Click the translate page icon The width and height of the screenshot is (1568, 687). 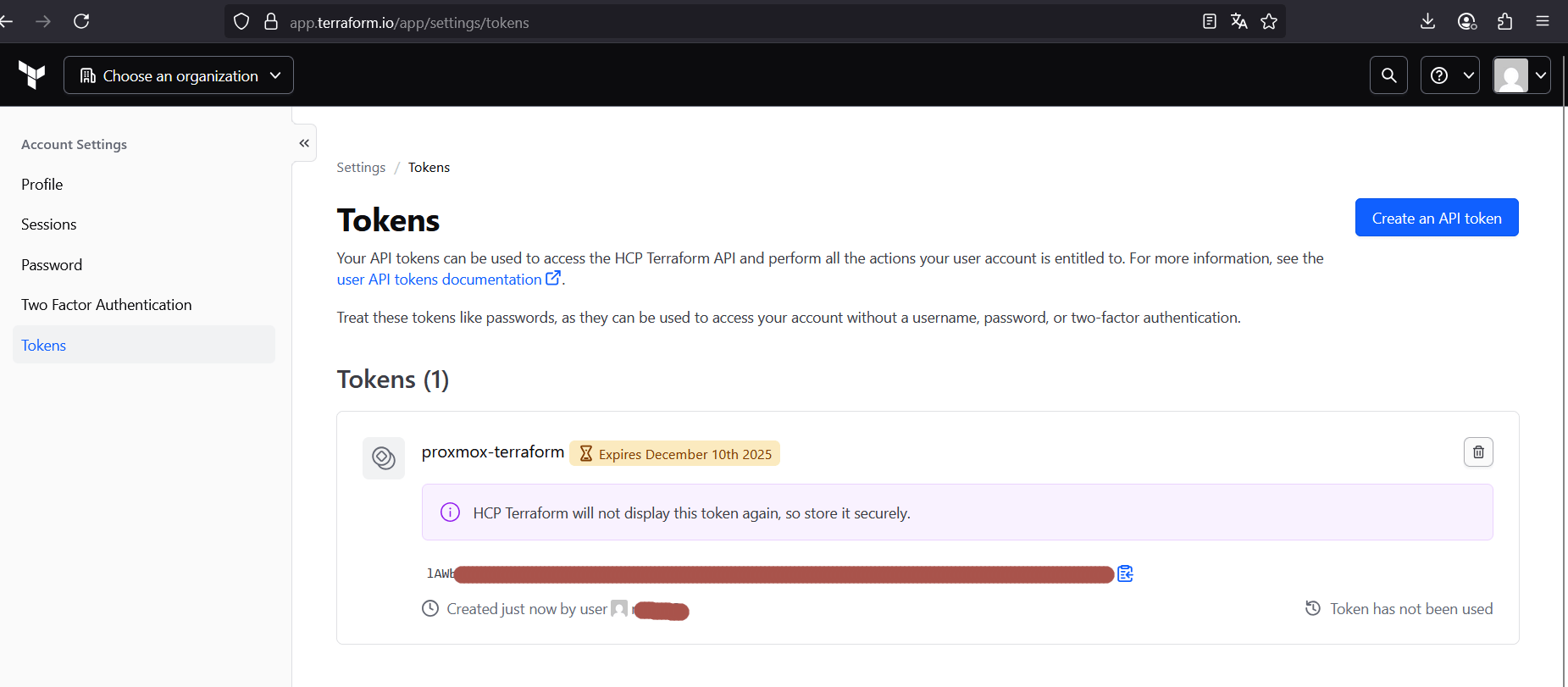pyautogui.click(x=1238, y=22)
